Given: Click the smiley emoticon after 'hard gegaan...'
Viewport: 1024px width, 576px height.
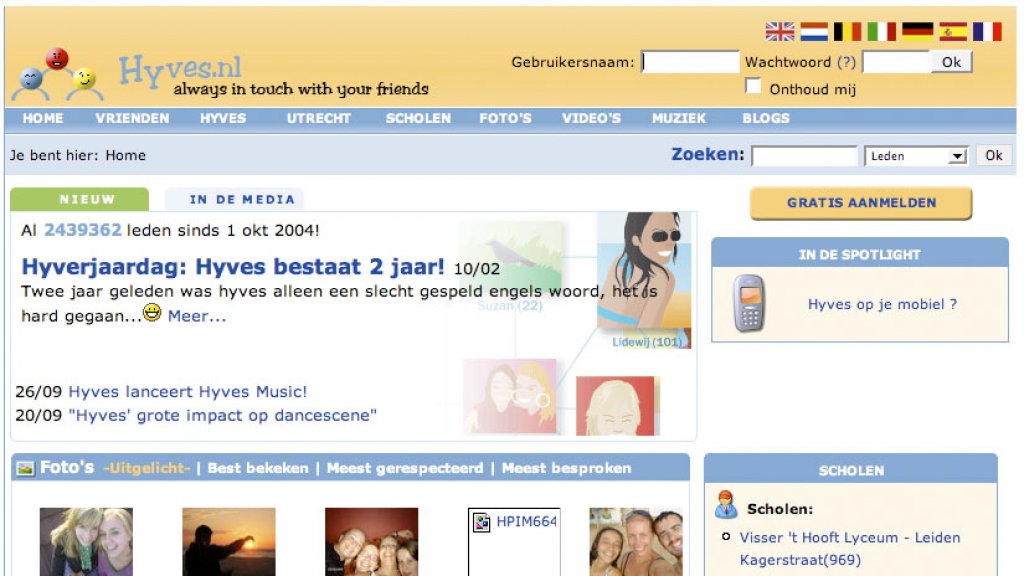Looking at the screenshot, I should coord(152,313).
